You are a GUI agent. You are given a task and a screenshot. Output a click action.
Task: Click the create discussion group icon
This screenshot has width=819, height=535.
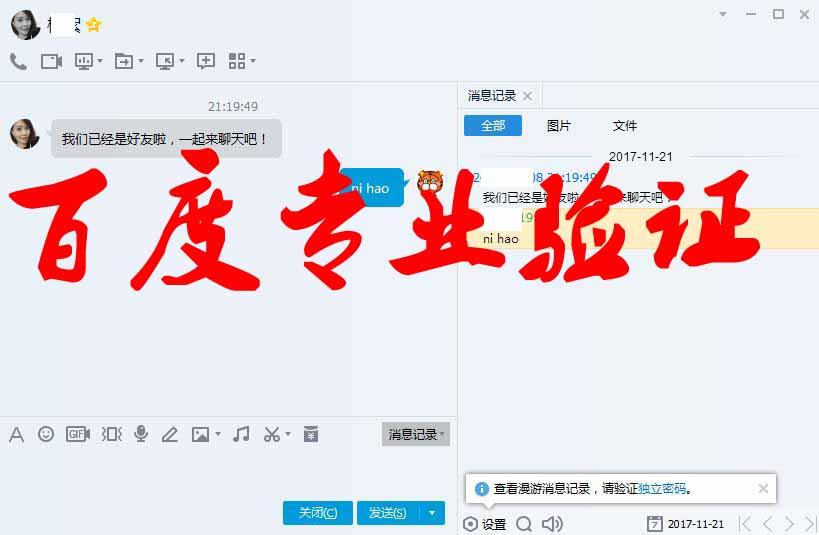tap(206, 61)
